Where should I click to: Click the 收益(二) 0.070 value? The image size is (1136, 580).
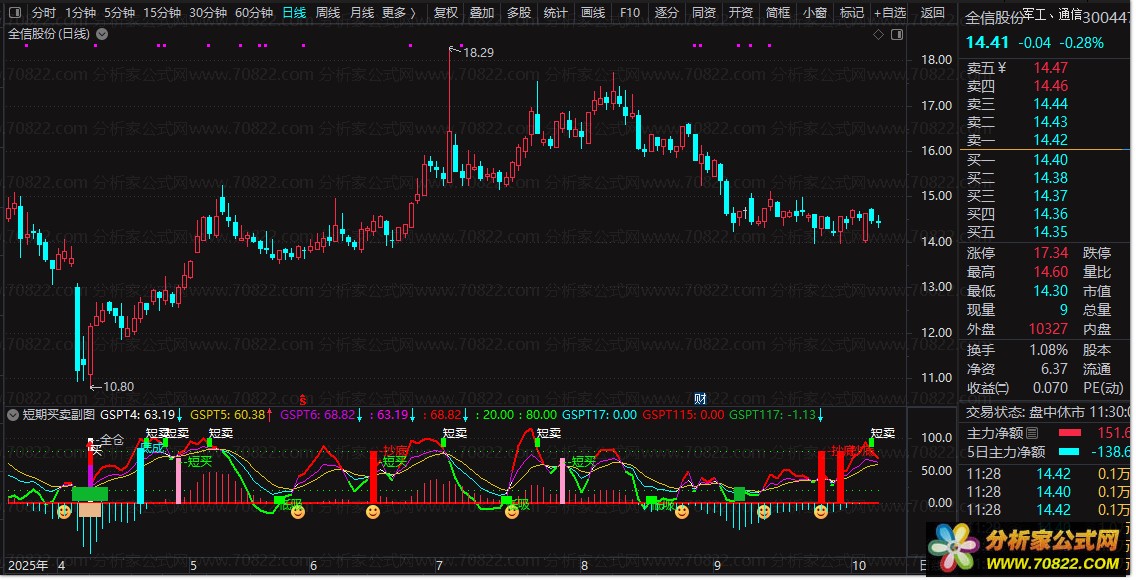pos(1051,388)
